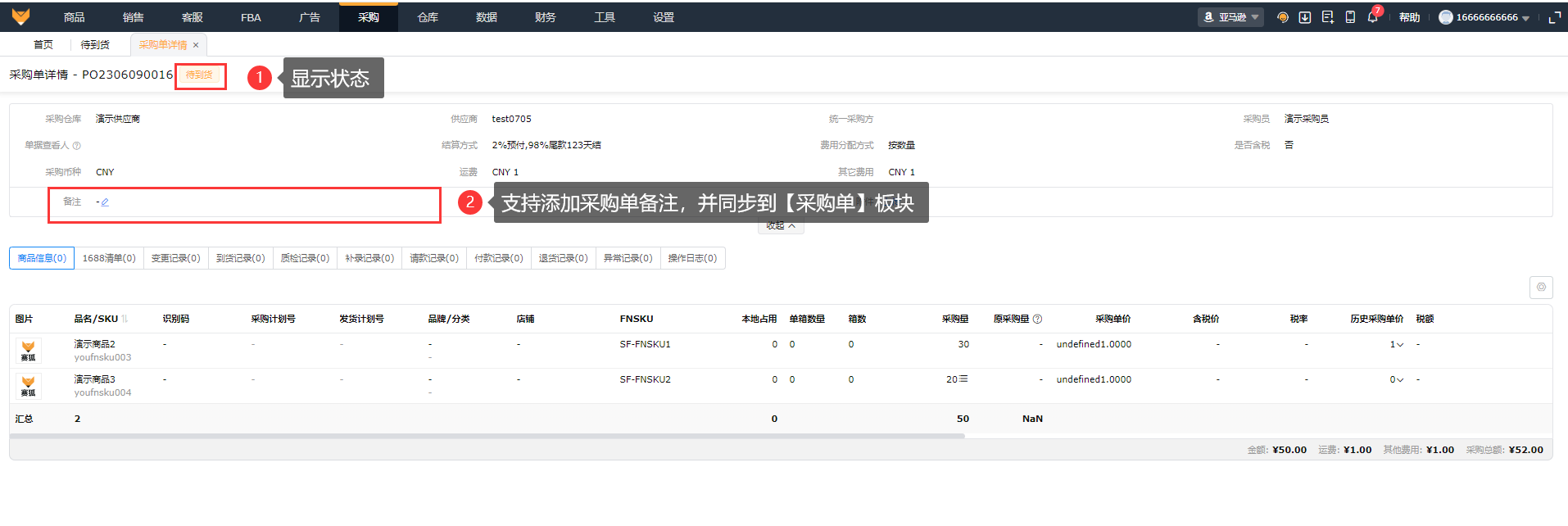Collapse the details panel with 收起
This screenshot has width=1568, height=526.
780,226
